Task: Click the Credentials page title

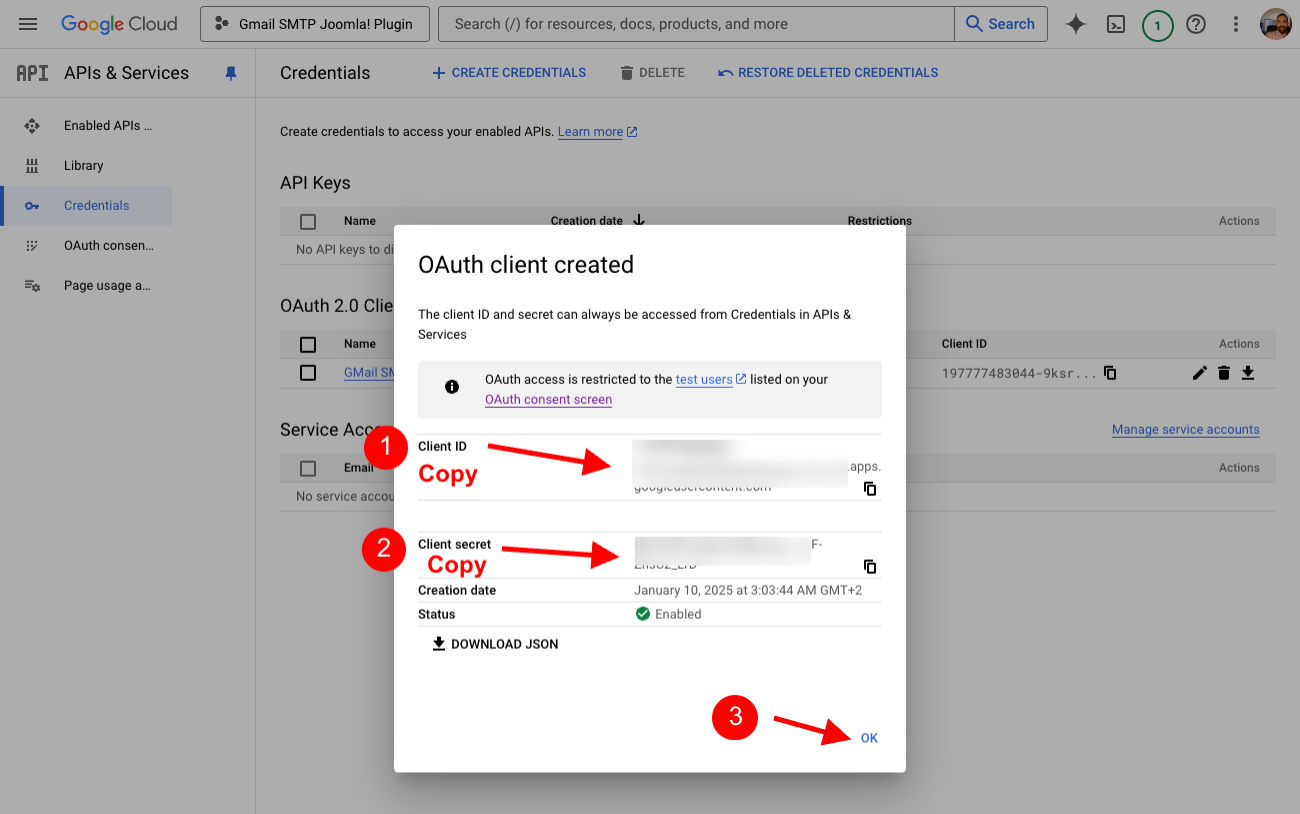Action: tap(325, 73)
